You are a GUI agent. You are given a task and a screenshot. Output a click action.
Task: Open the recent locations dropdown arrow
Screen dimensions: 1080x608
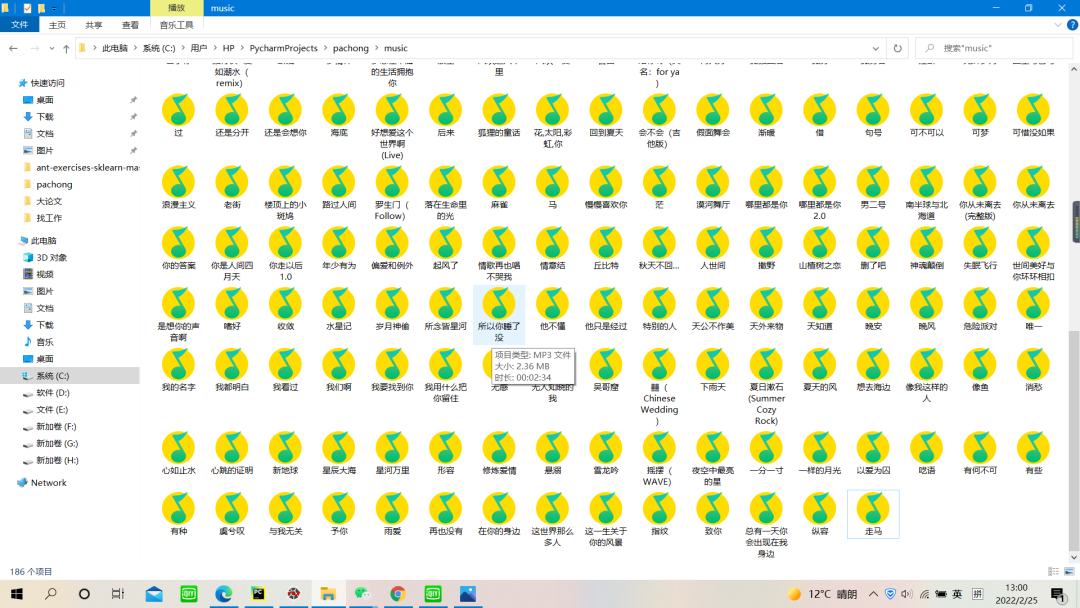point(52,48)
